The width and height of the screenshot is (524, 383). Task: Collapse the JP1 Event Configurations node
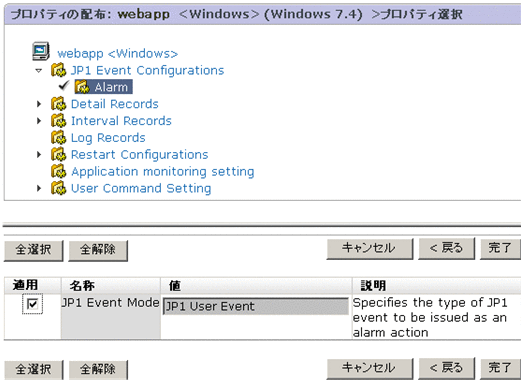tap(39, 71)
